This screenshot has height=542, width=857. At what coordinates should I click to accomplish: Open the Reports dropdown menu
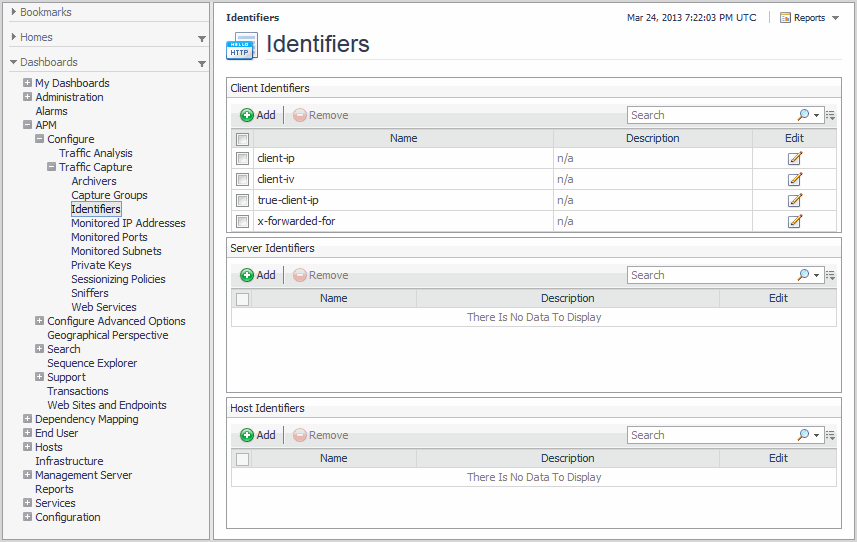pyautogui.click(x=809, y=18)
